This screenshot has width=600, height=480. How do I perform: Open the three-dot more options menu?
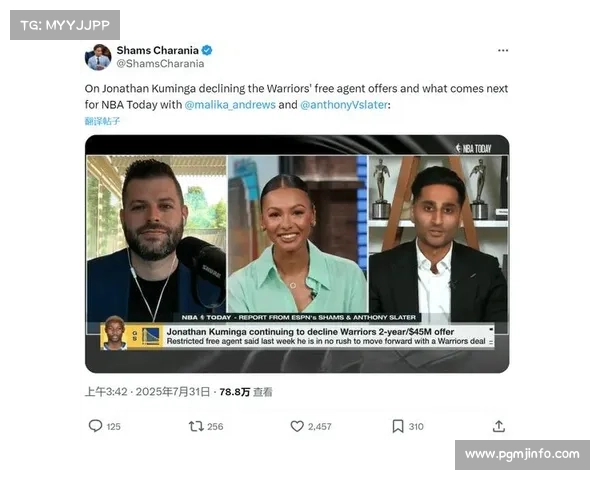[503, 50]
